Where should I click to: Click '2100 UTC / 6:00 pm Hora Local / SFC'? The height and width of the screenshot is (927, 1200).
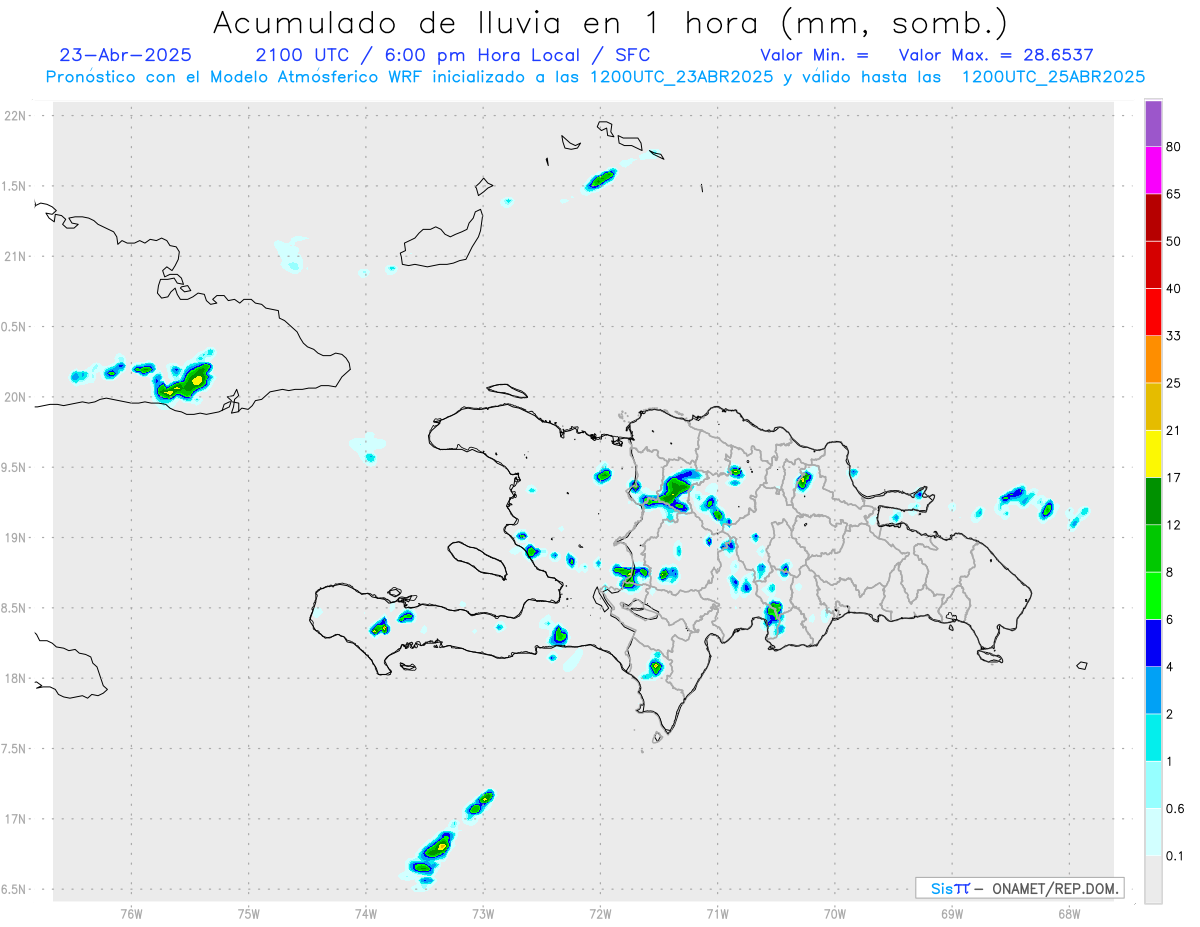pos(453,55)
